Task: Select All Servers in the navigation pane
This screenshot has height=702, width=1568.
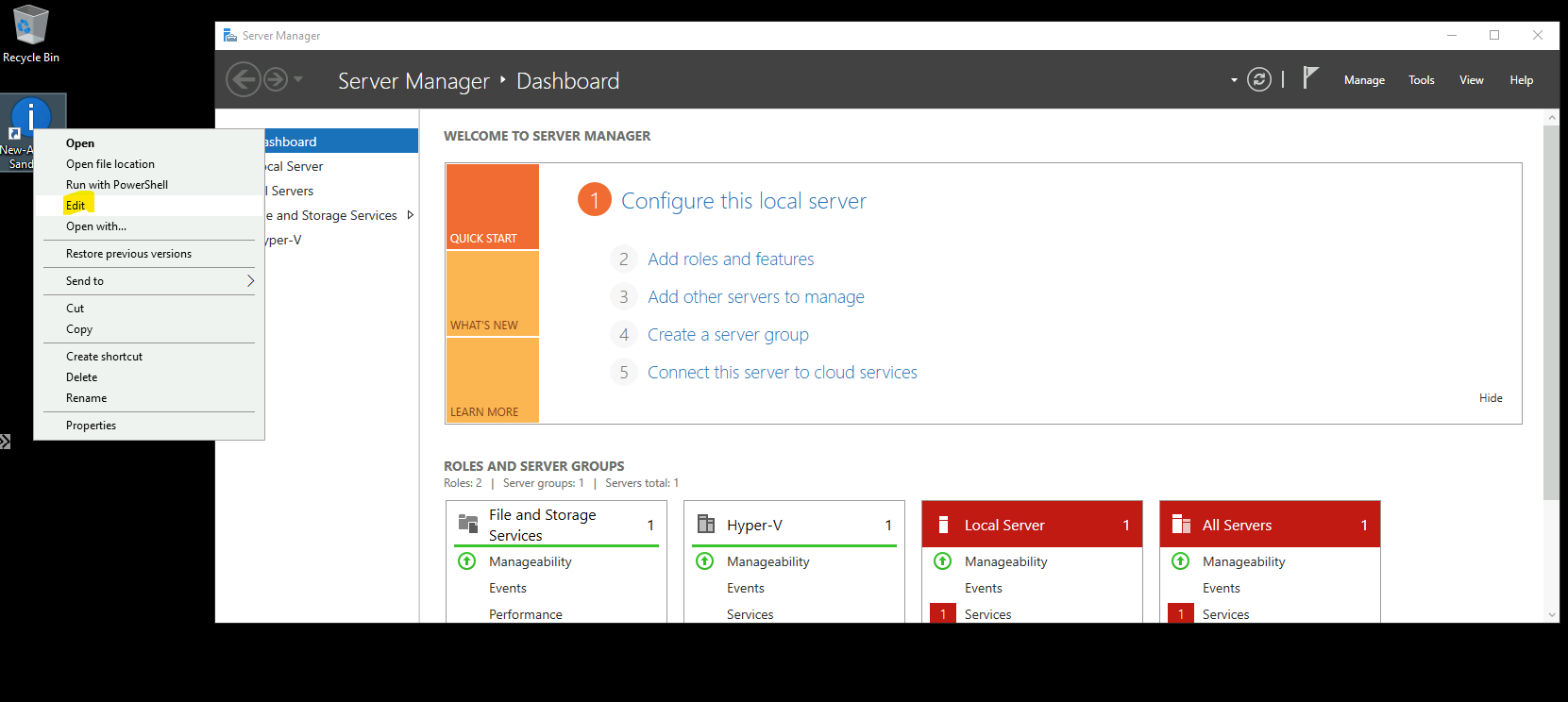Action: point(341,191)
